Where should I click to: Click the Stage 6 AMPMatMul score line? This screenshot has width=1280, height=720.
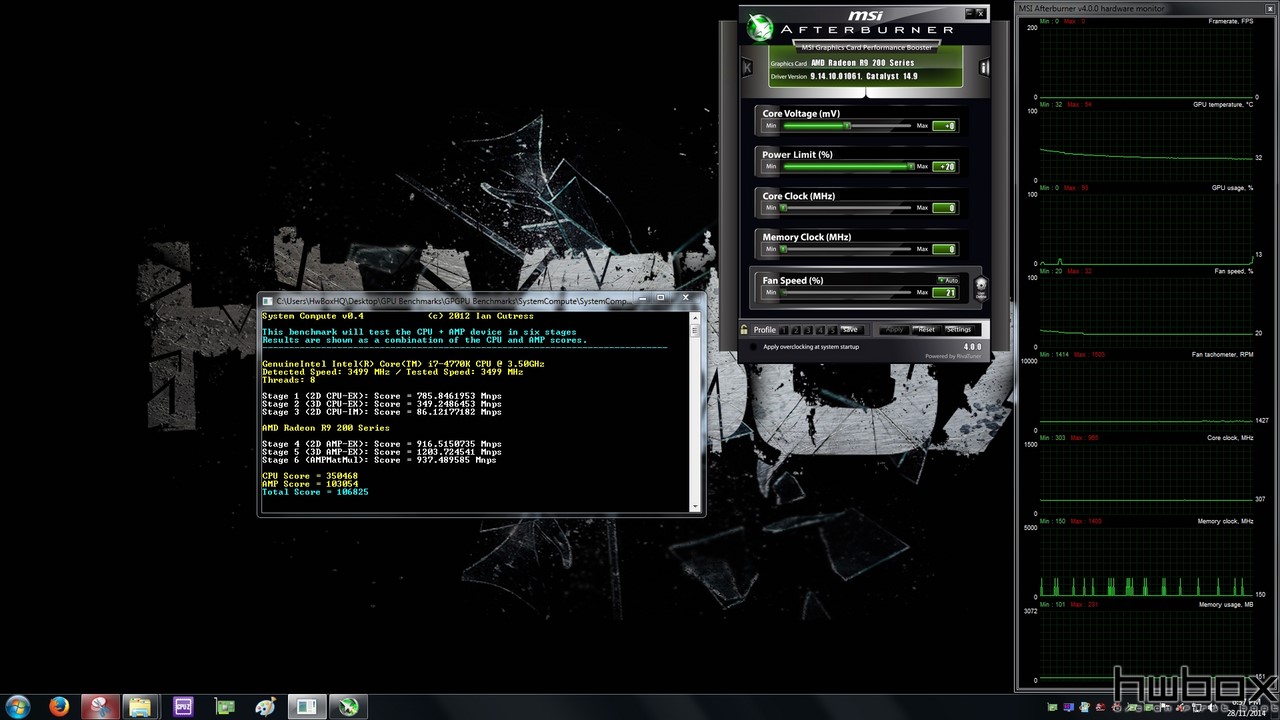379,460
